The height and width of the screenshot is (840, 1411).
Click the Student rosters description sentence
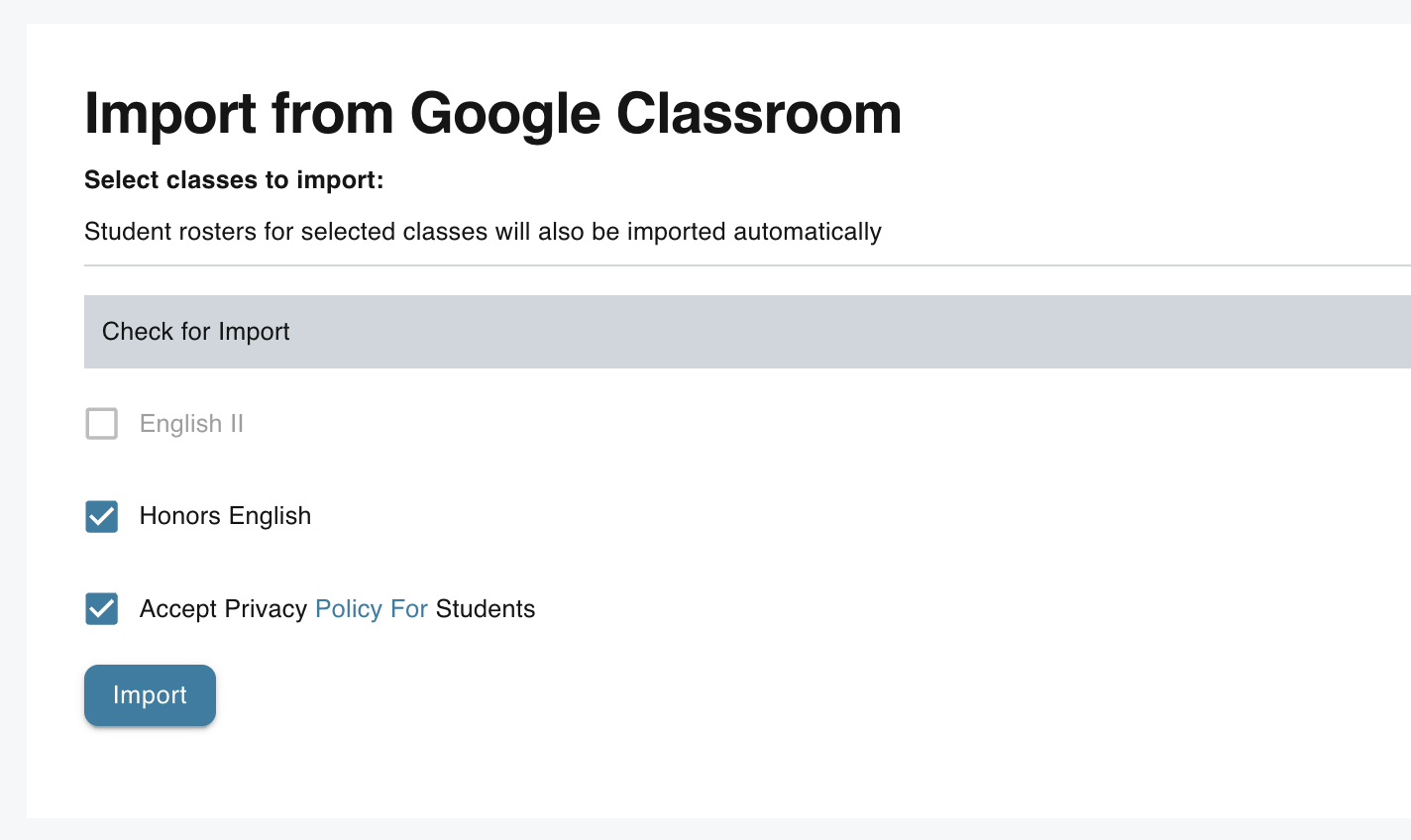[x=483, y=232]
